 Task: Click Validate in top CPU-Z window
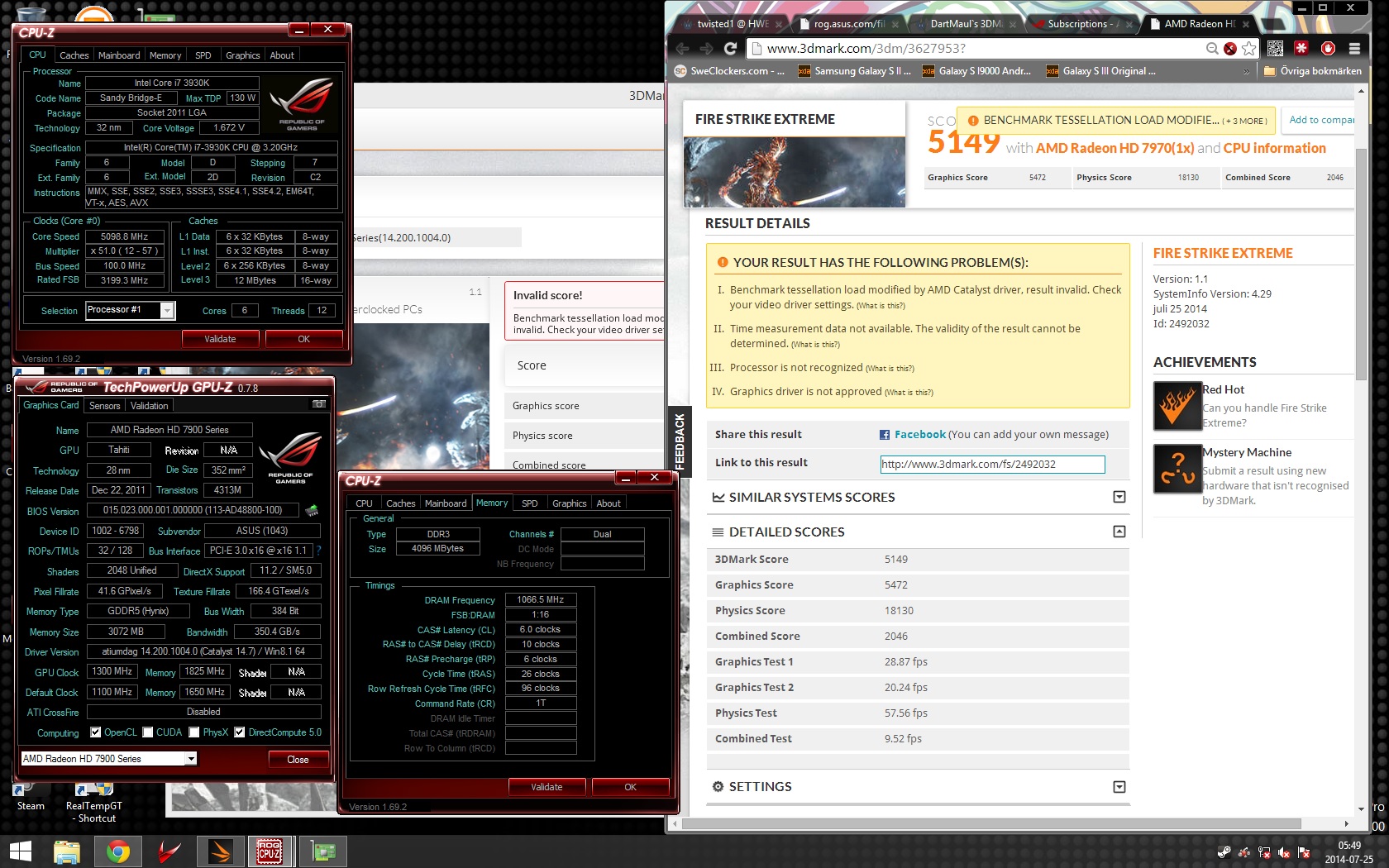tap(221, 339)
